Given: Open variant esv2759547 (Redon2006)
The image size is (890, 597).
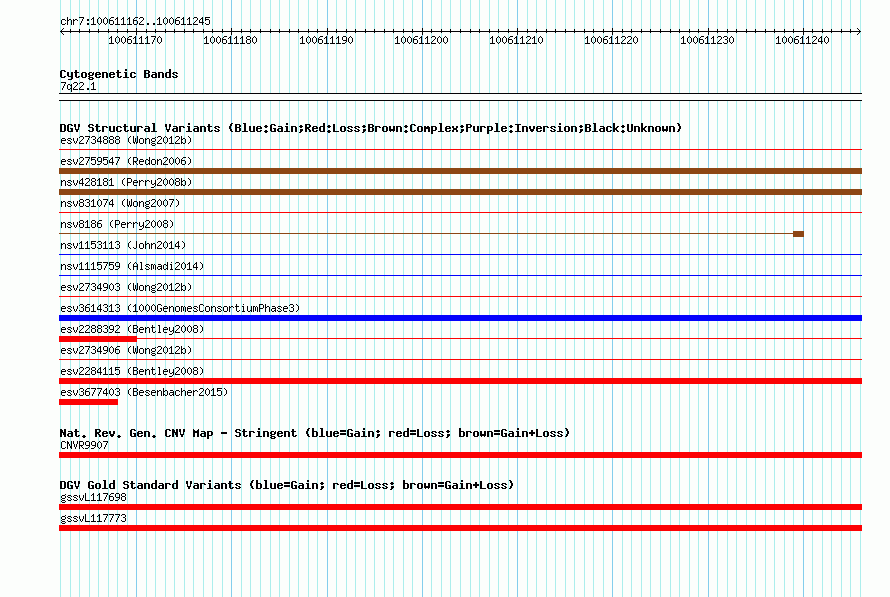Looking at the screenshot, I should (126, 161).
